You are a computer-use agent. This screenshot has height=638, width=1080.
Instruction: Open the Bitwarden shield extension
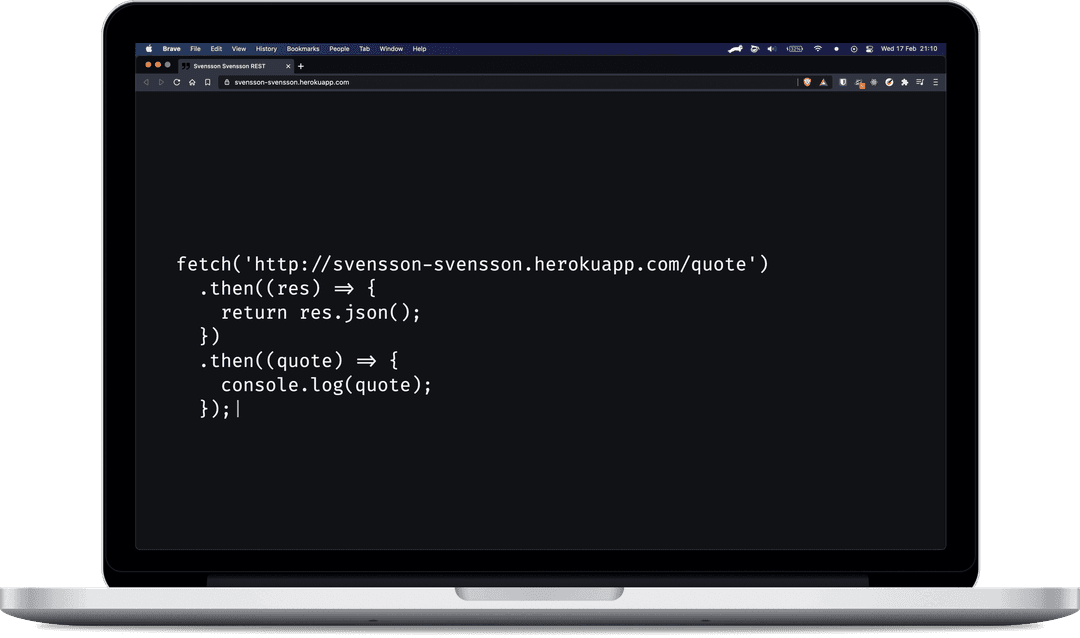[x=842, y=82]
